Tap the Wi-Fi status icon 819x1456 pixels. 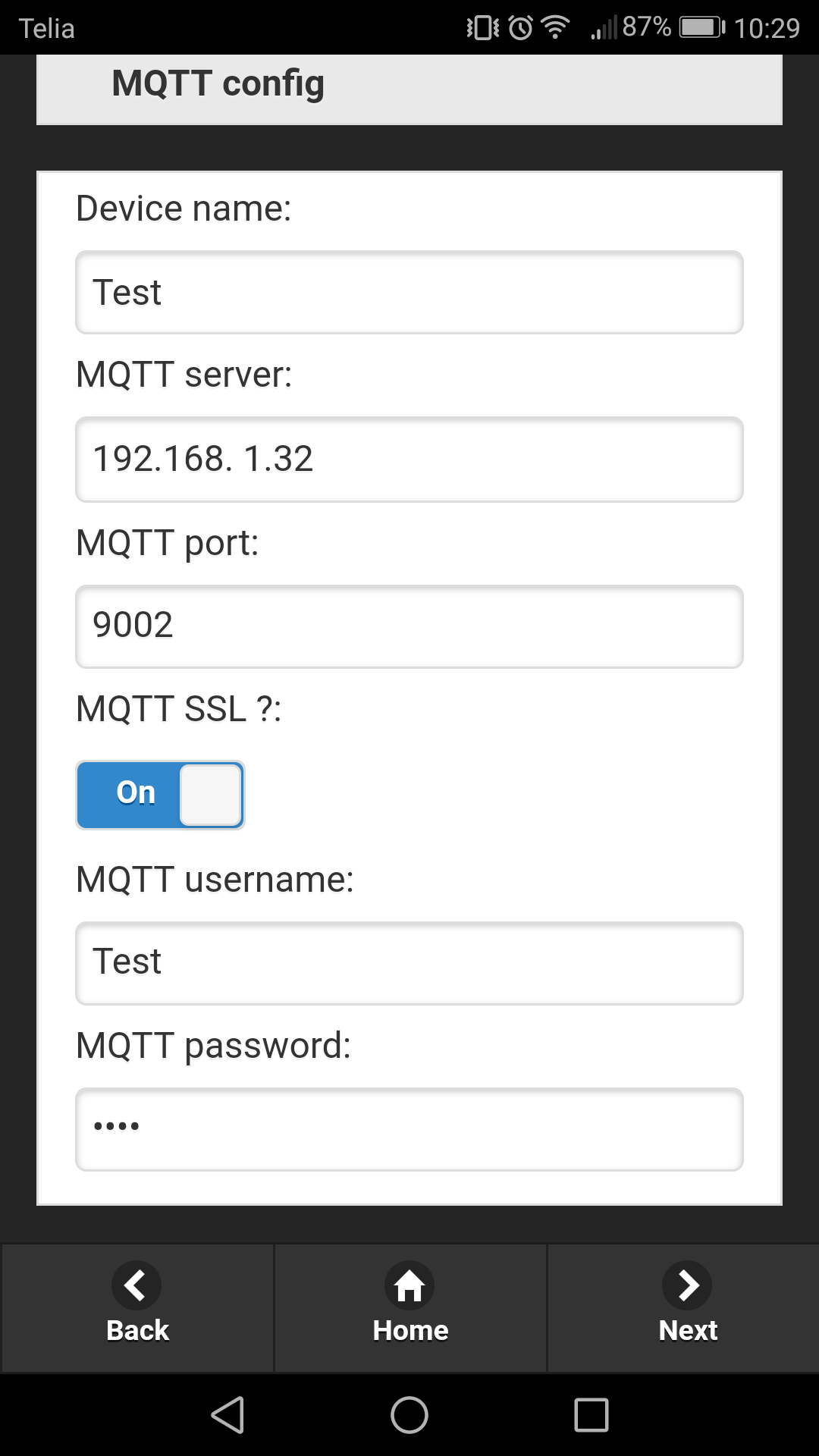(x=556, y=28)
